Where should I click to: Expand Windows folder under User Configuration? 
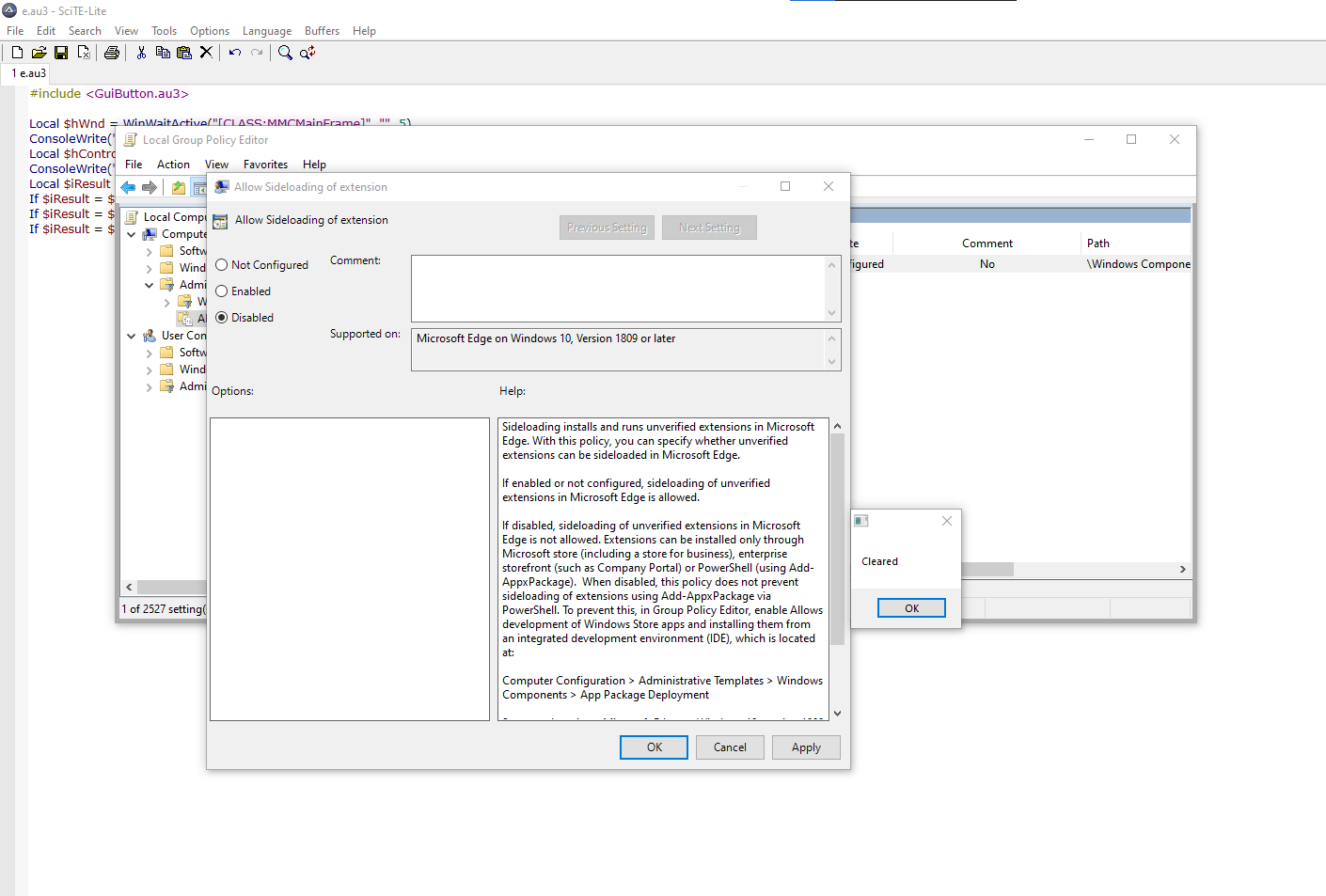[150, 369]
